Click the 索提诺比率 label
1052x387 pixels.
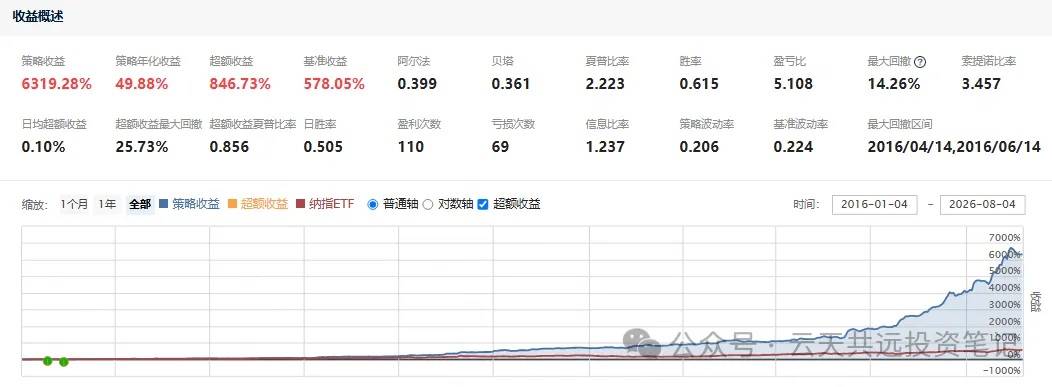coord(988,62)
